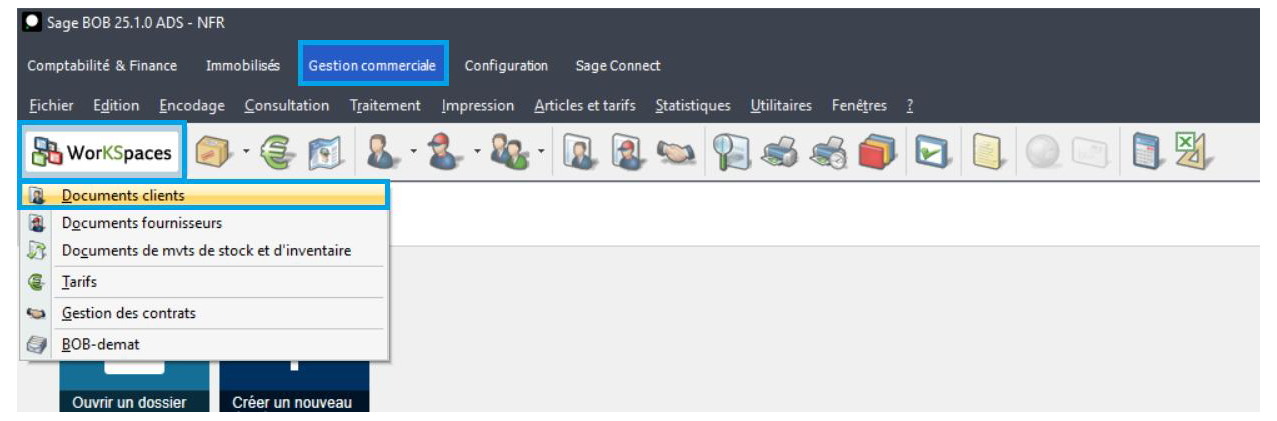Open the calculator icon in toolbar

click(1147, 152)
